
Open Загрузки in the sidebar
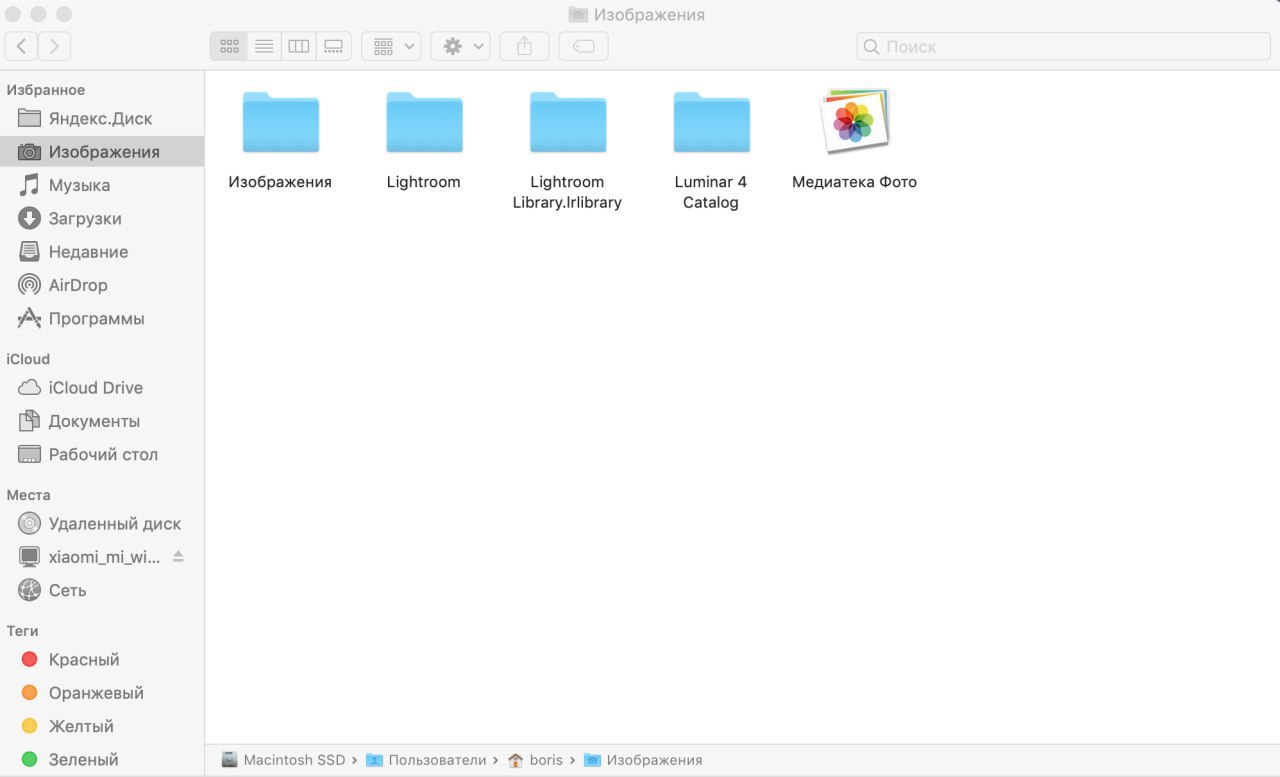102,218
